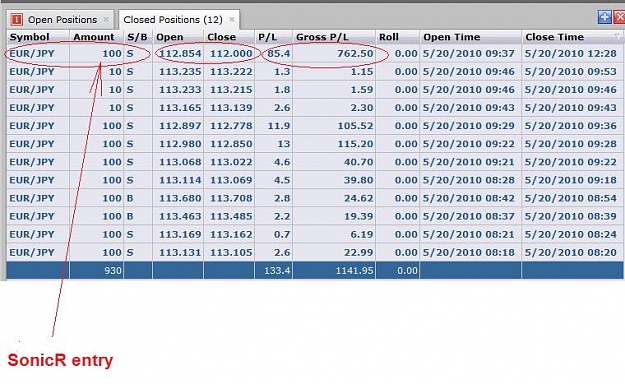Click the close price 113.022 cell

tap(231, 162)
